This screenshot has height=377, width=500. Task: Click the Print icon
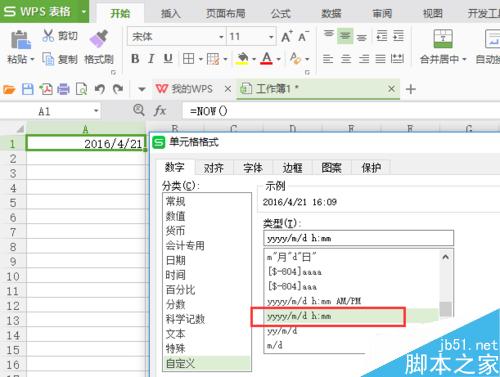coord(63,89)
